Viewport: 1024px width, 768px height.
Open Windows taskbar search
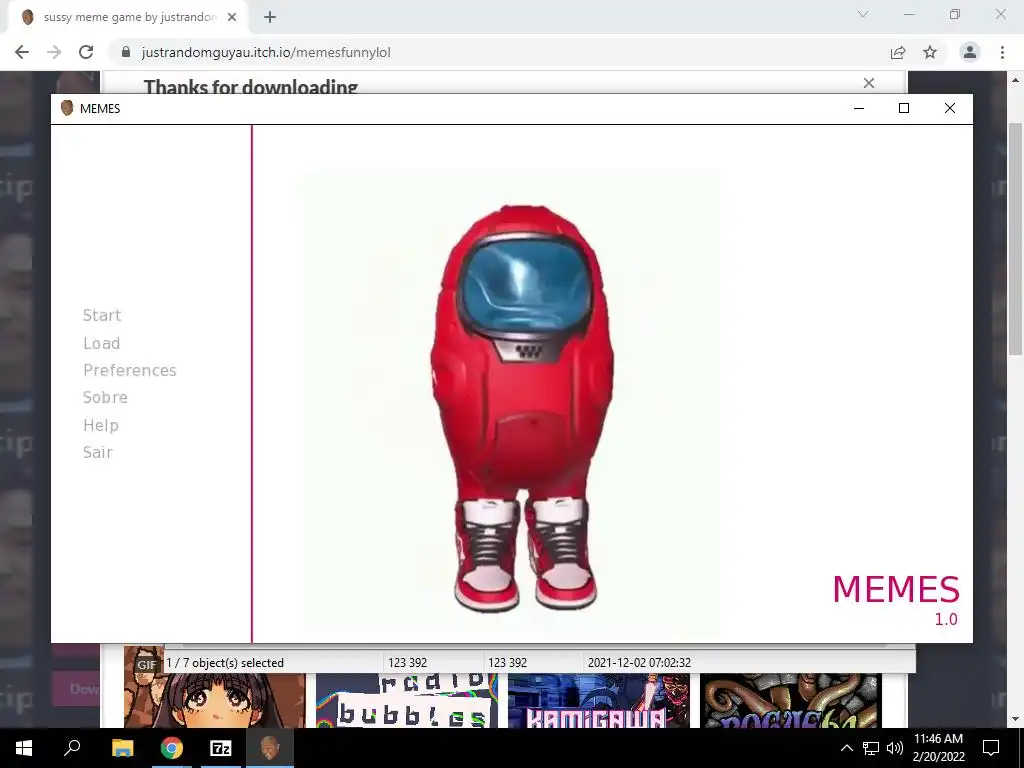click(x=72, y=748)
